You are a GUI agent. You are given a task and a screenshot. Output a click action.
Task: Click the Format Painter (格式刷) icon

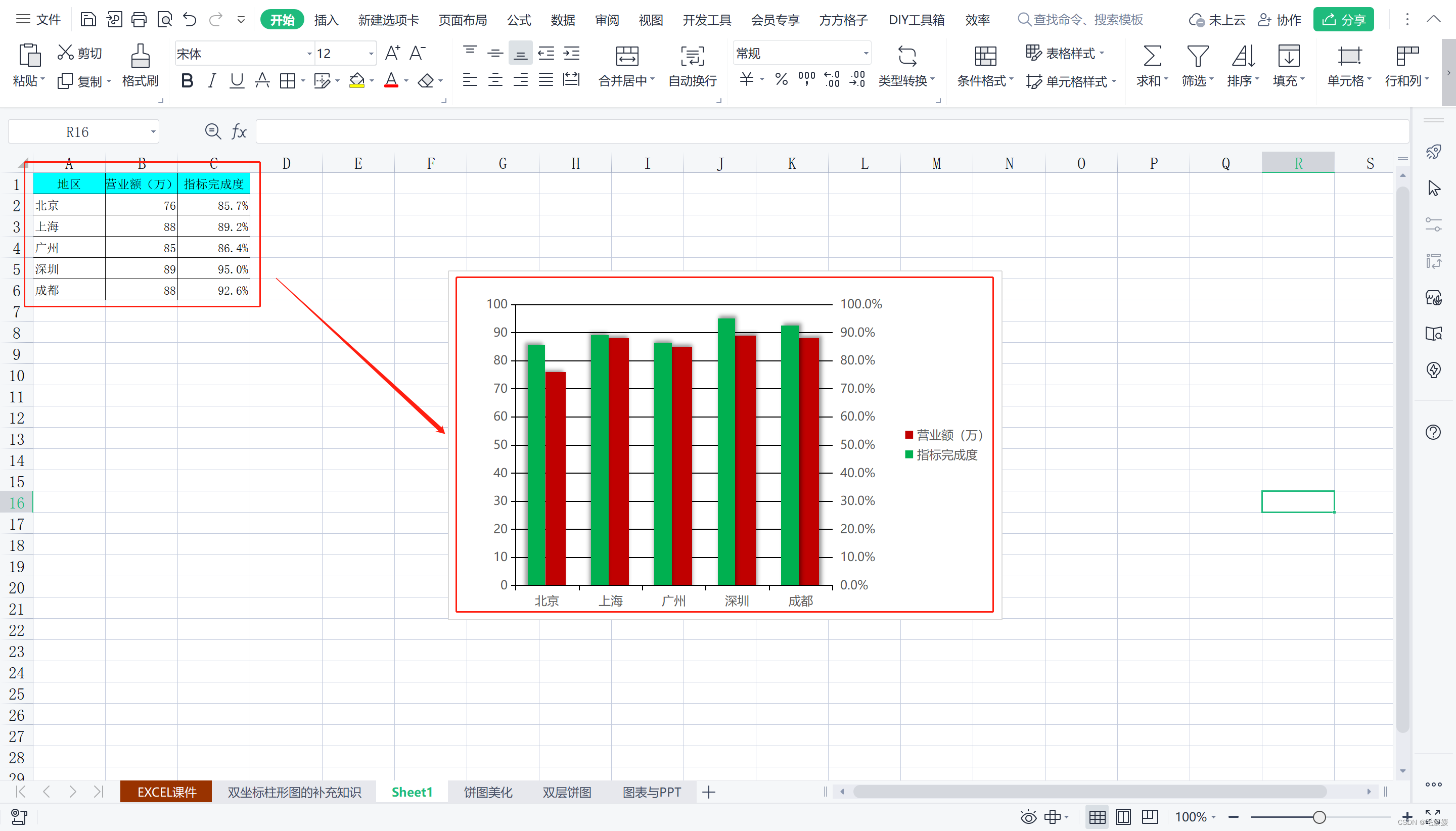pos(140,56)
